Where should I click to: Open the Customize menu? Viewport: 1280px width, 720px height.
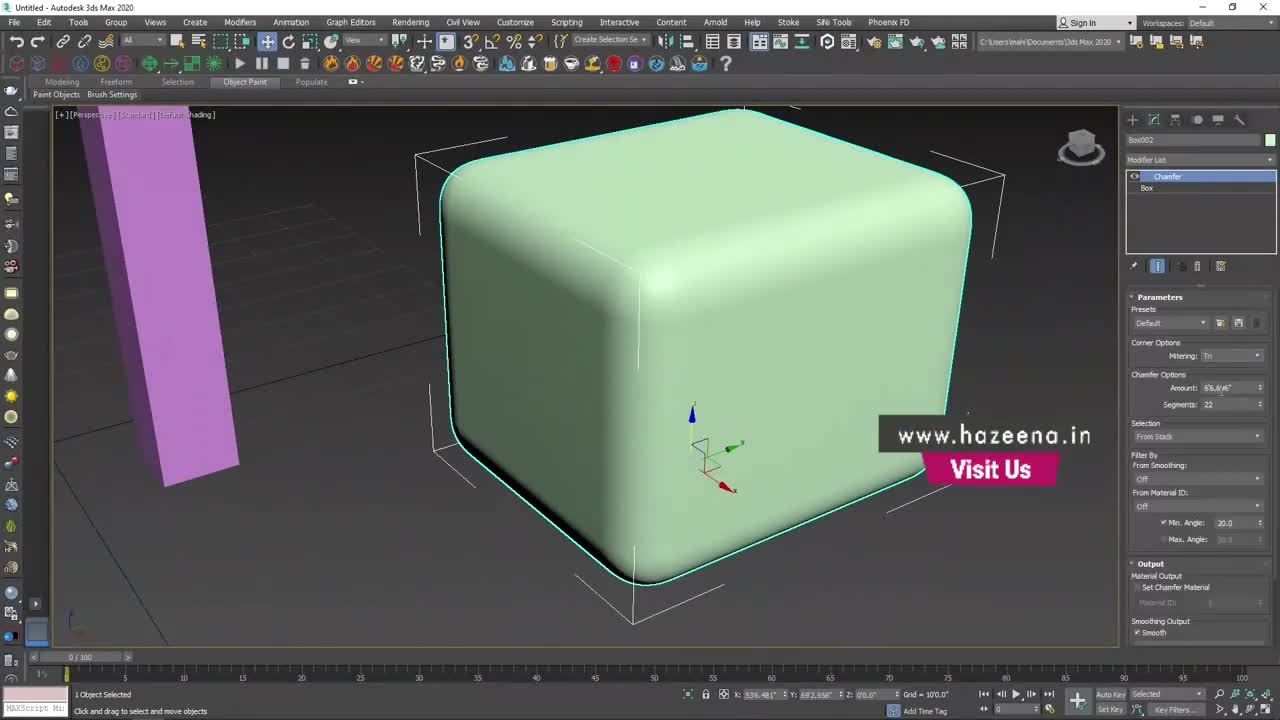pos(515,22)
